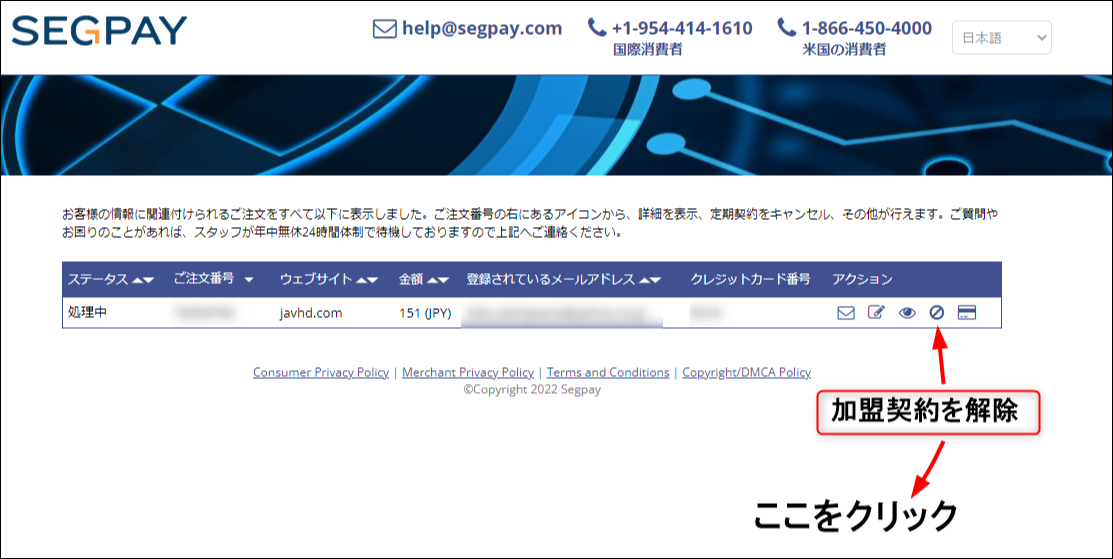Click the phone icon next to 1-866-450-4000
Viewport: 1113px width, 559px height.
point(787,28)
